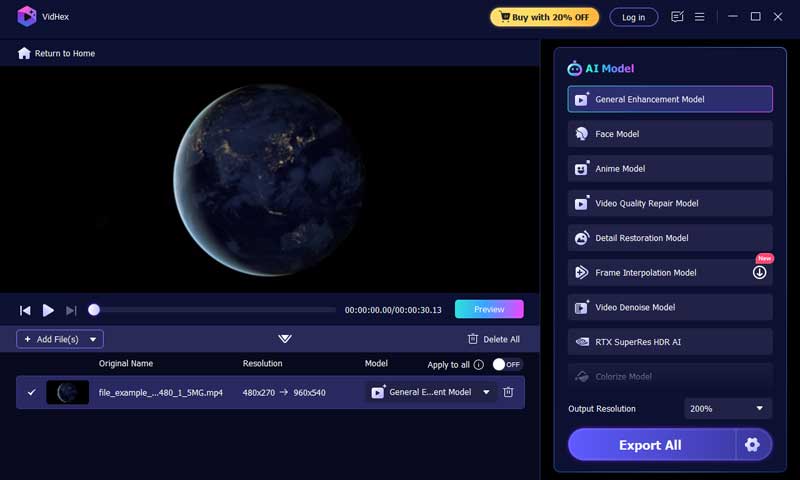Click the Apply to all info icon
Screen dimensions: 800x480
pos(478,365)
